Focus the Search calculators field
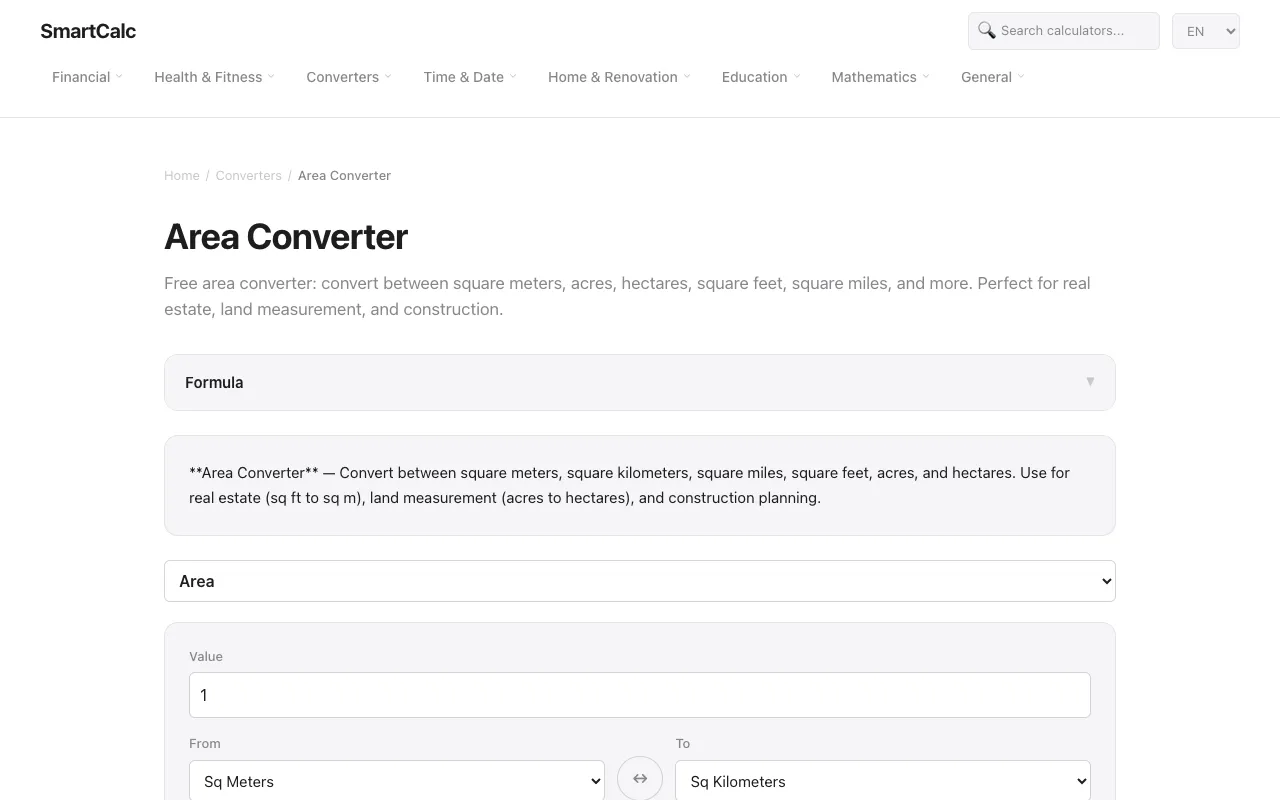The height and width of the screenshot is (800, 1280). point(1064,31)
